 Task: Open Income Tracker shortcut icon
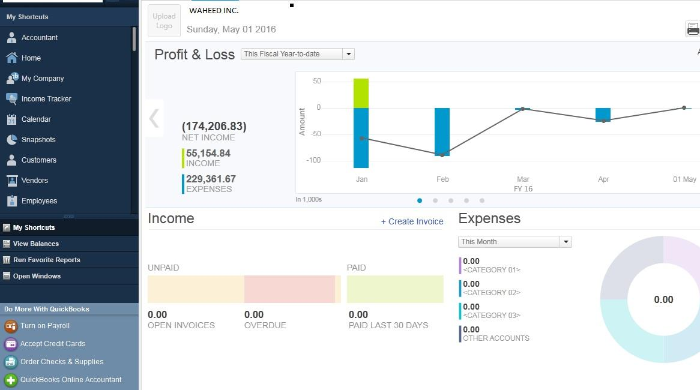pyautogui.click(x=12, y=99)
